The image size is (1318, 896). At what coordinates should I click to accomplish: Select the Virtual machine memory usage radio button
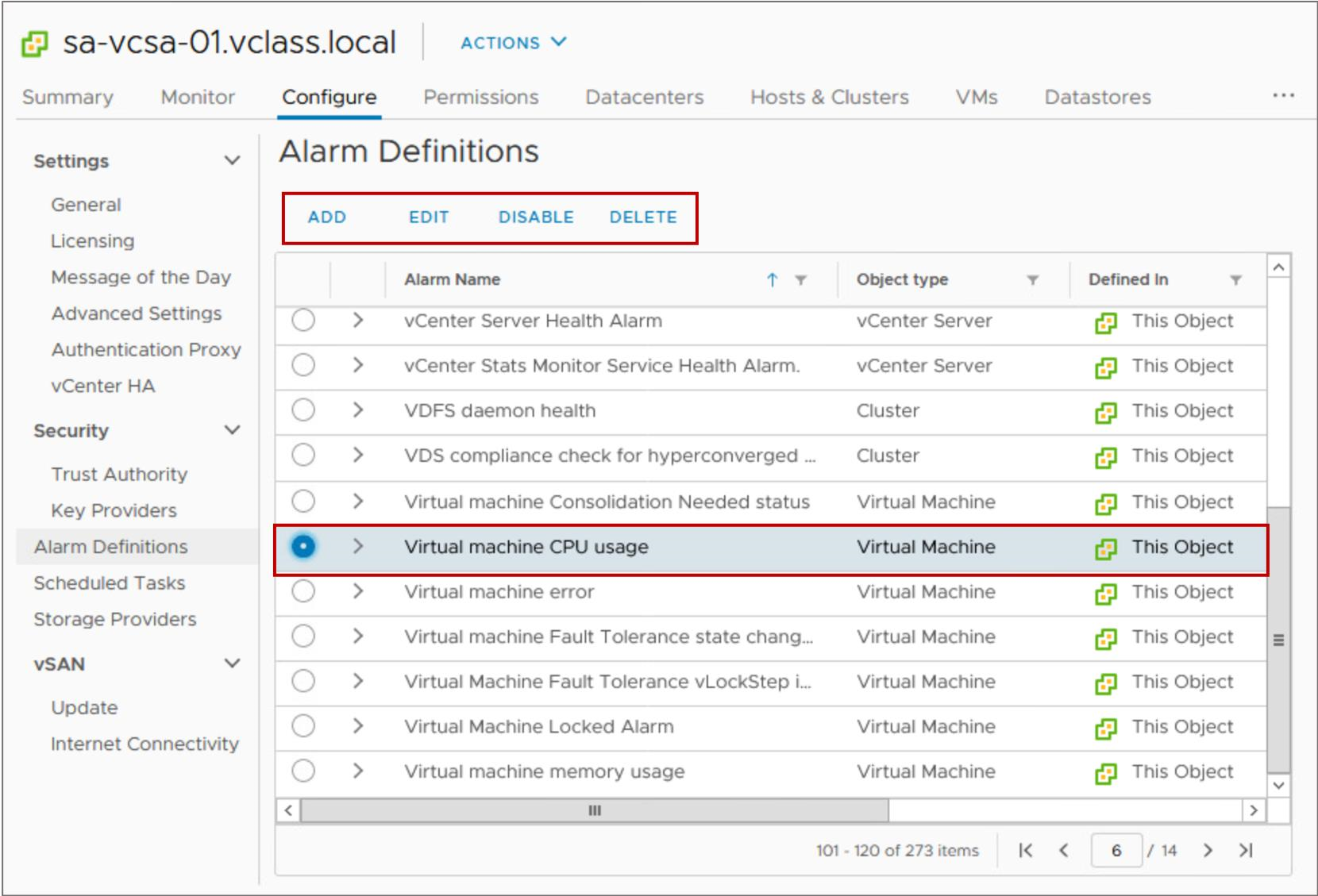(x=303, y=771)
